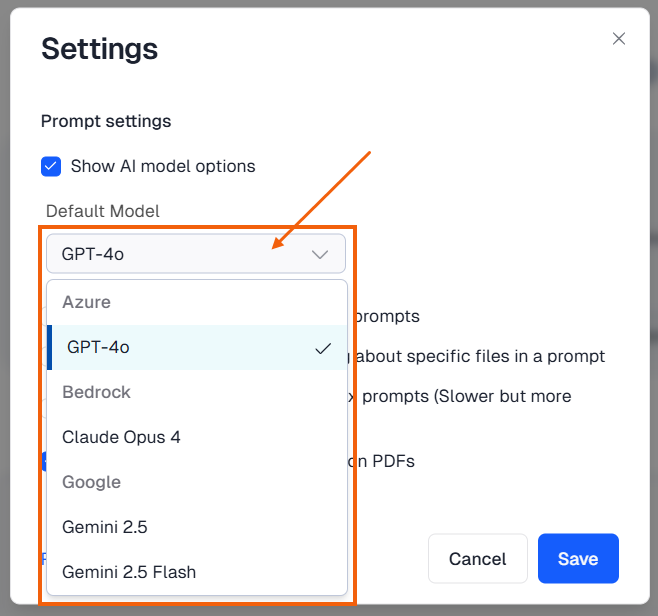The image size is (658, 616).
Task: Choose Claude Opus 4 from the dropdown
Action: 121,437
